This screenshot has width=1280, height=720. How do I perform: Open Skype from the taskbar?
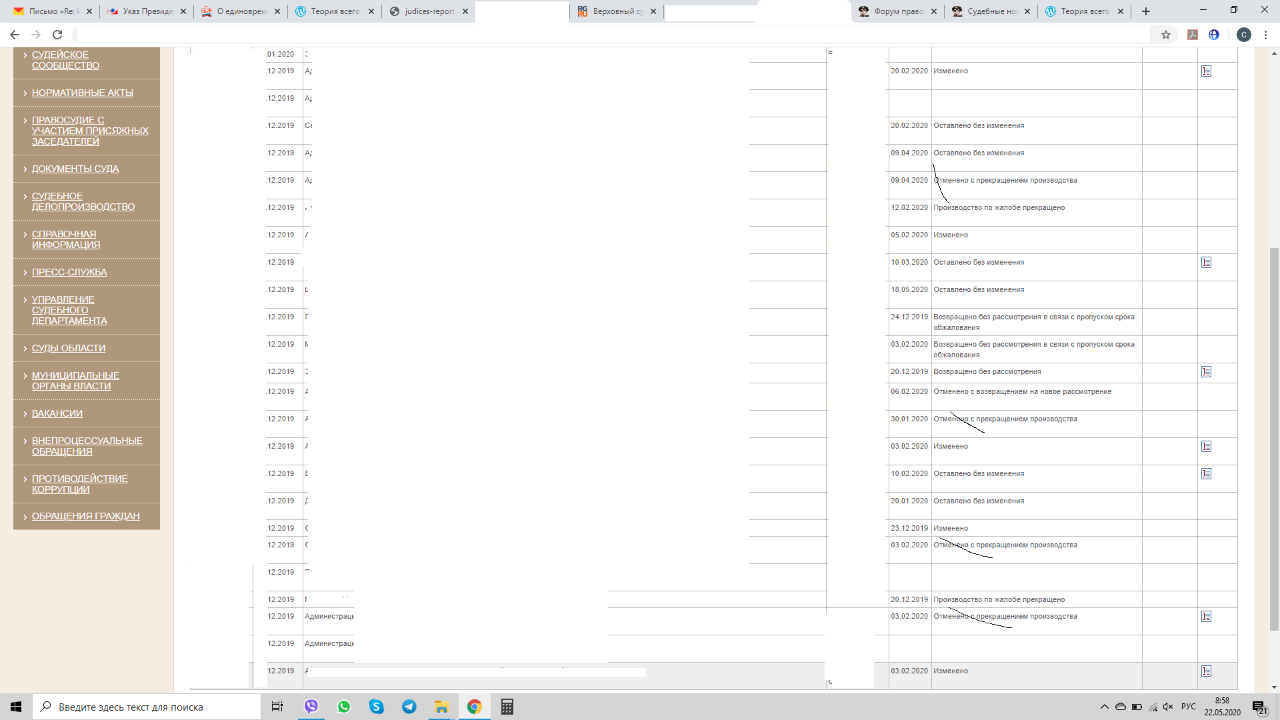(376, 707)
